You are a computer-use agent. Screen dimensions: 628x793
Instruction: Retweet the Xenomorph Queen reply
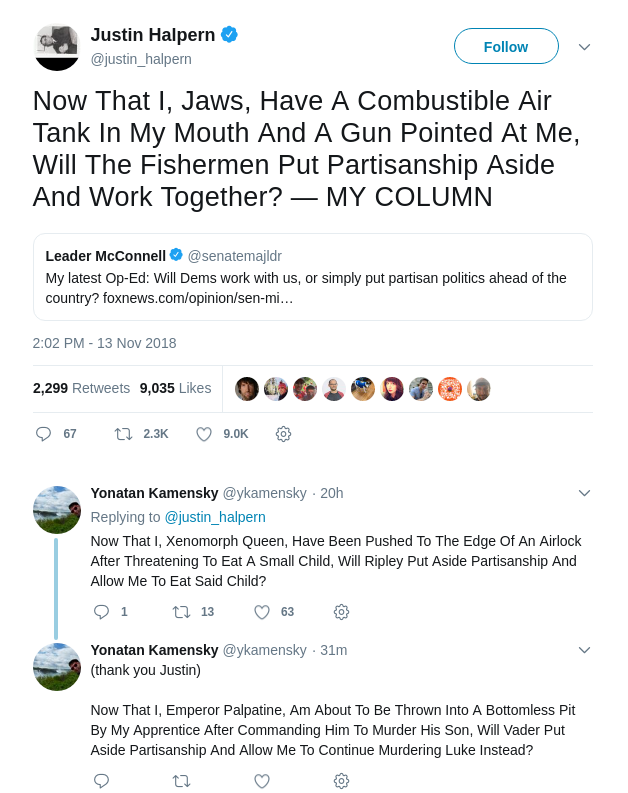(x=181, y=612)
